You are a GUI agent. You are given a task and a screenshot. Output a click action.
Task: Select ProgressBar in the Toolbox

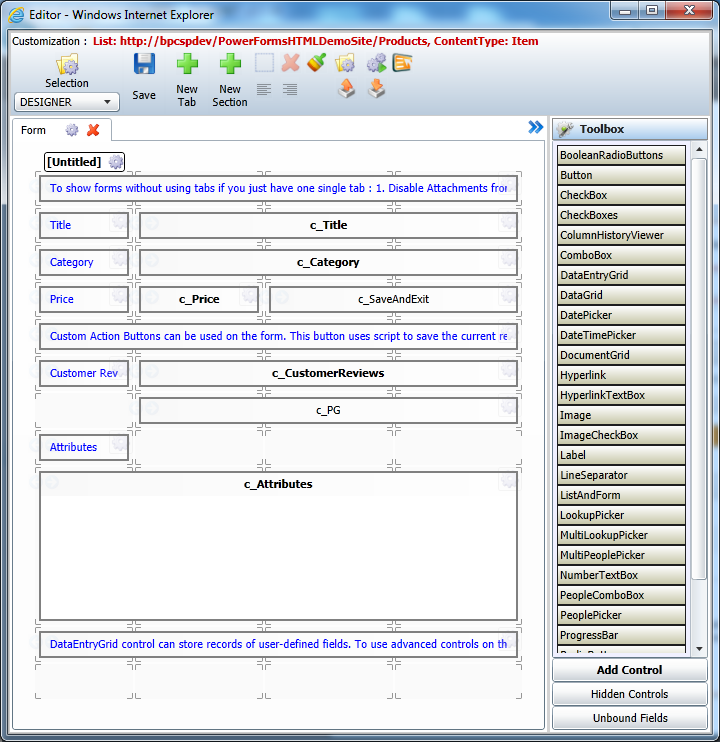click(622, 635)
